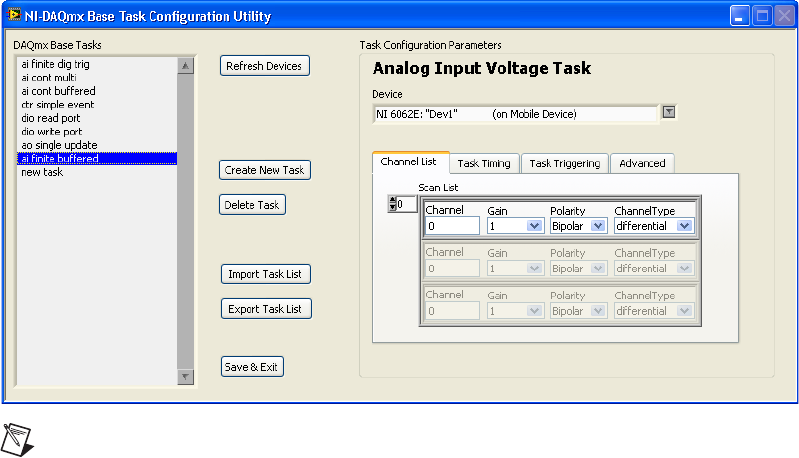The image size is (799, 458).
Task: Click the Scan List index stepper
Action: 392,204
